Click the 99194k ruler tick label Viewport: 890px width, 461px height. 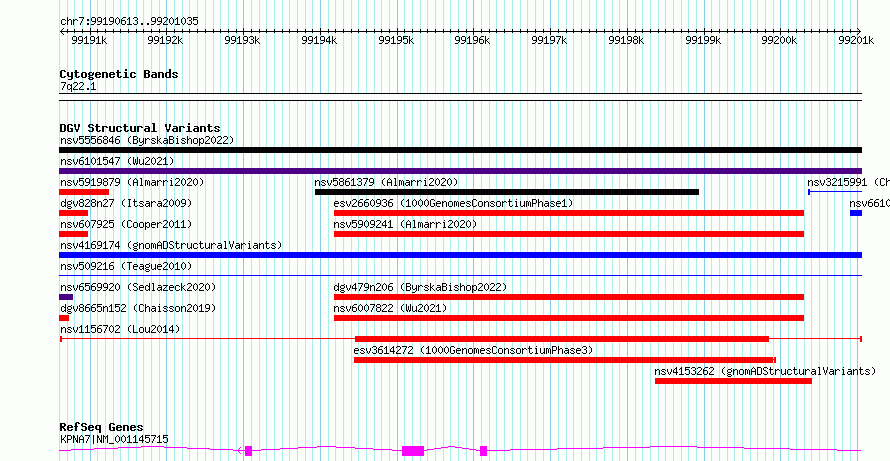pyautogui.click(x=319, y=40)
